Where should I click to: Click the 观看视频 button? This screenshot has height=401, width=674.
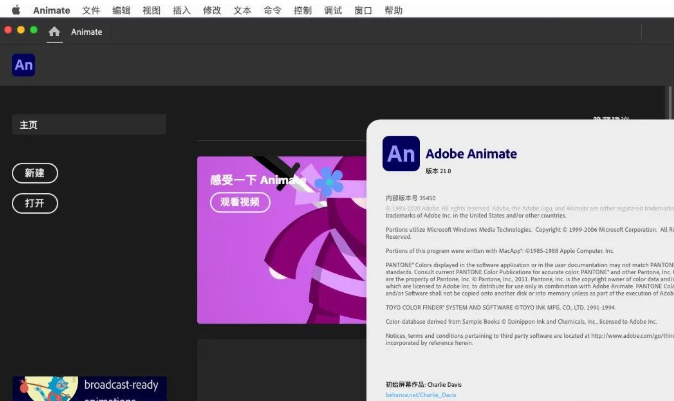coord(240,202)
